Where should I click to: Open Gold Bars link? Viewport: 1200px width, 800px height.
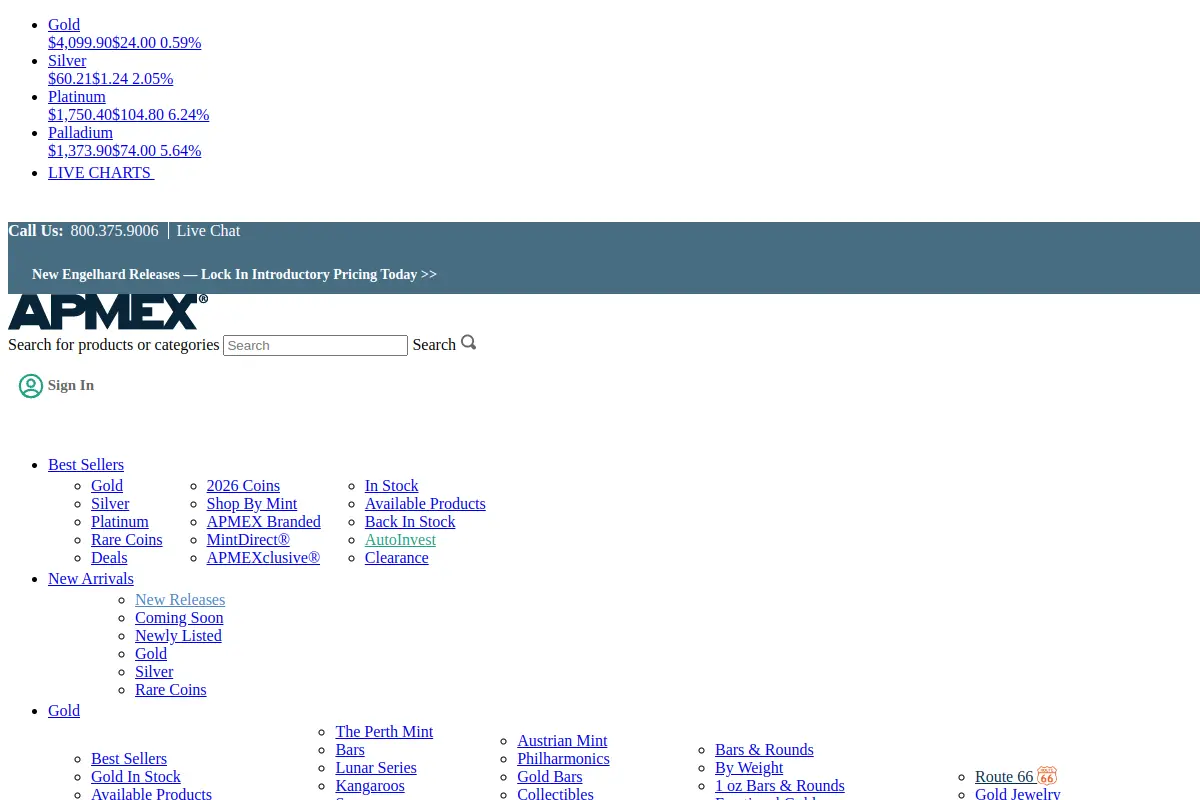click(x=550, y=777)
